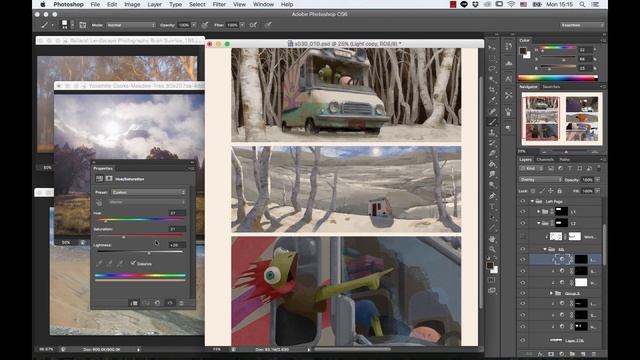Hide the Left Page layer group
The image size is (640, 360).
(523, 201)
